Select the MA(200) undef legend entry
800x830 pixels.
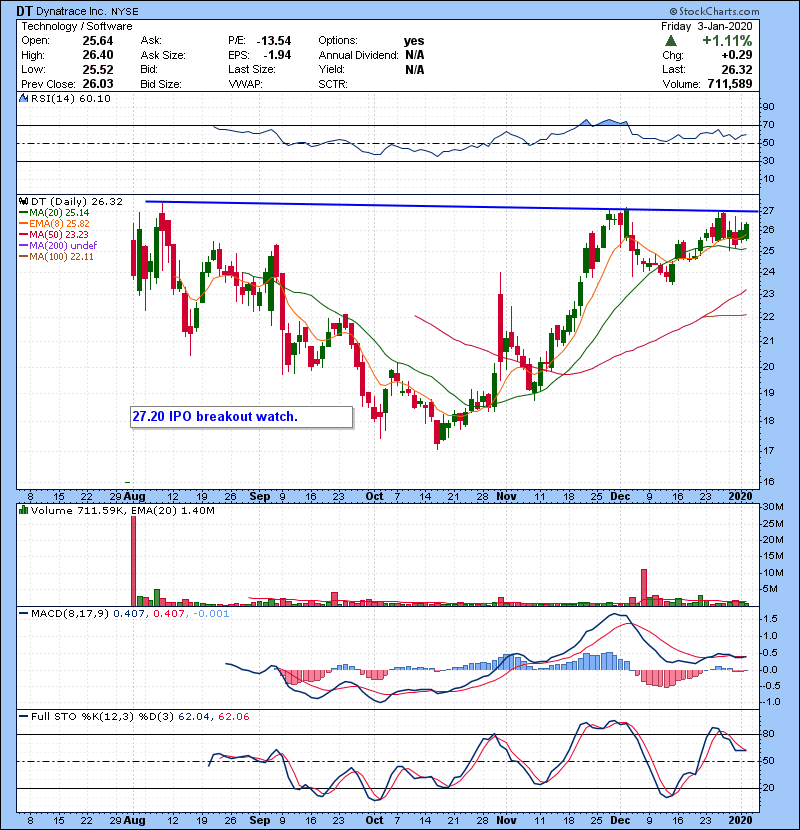point(58,246)
